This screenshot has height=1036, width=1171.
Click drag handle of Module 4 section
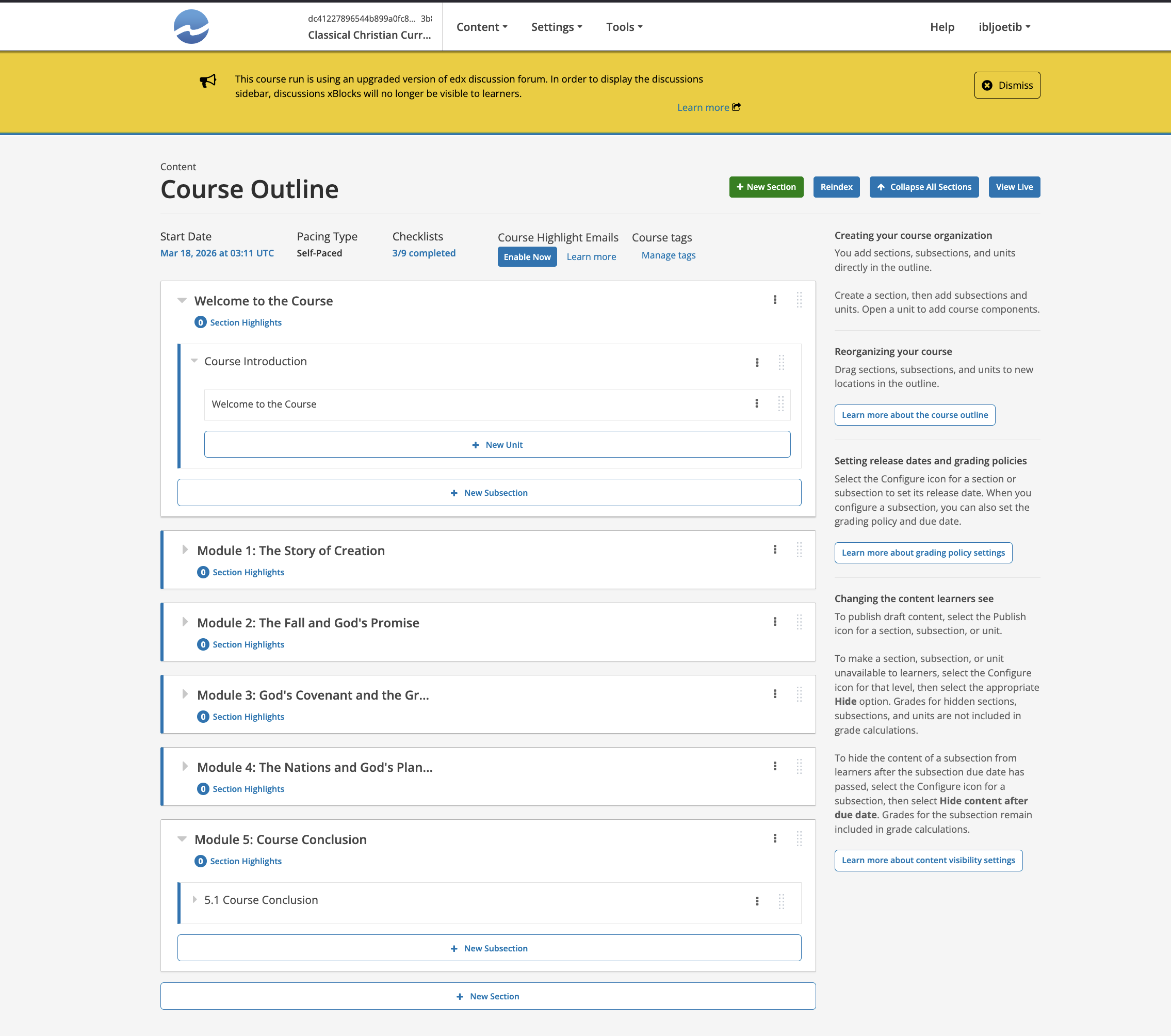click(x=799, y=766)
